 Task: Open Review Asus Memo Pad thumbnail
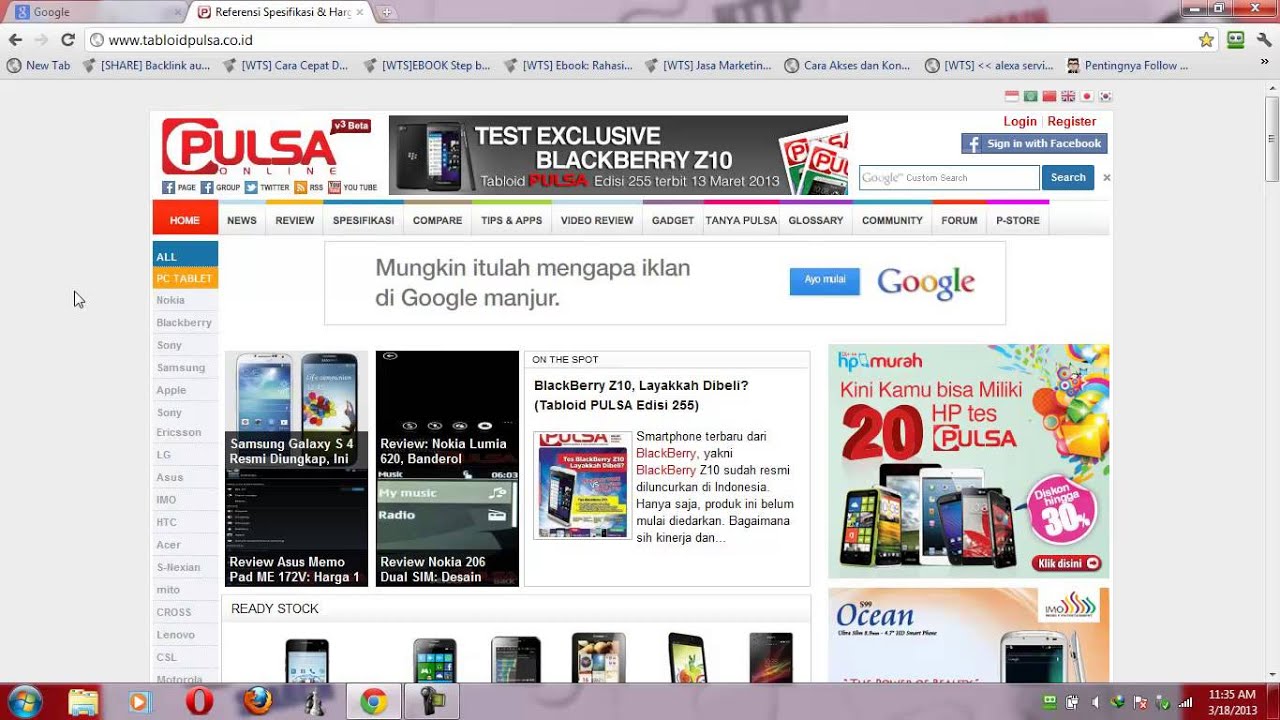click(296, 527)
